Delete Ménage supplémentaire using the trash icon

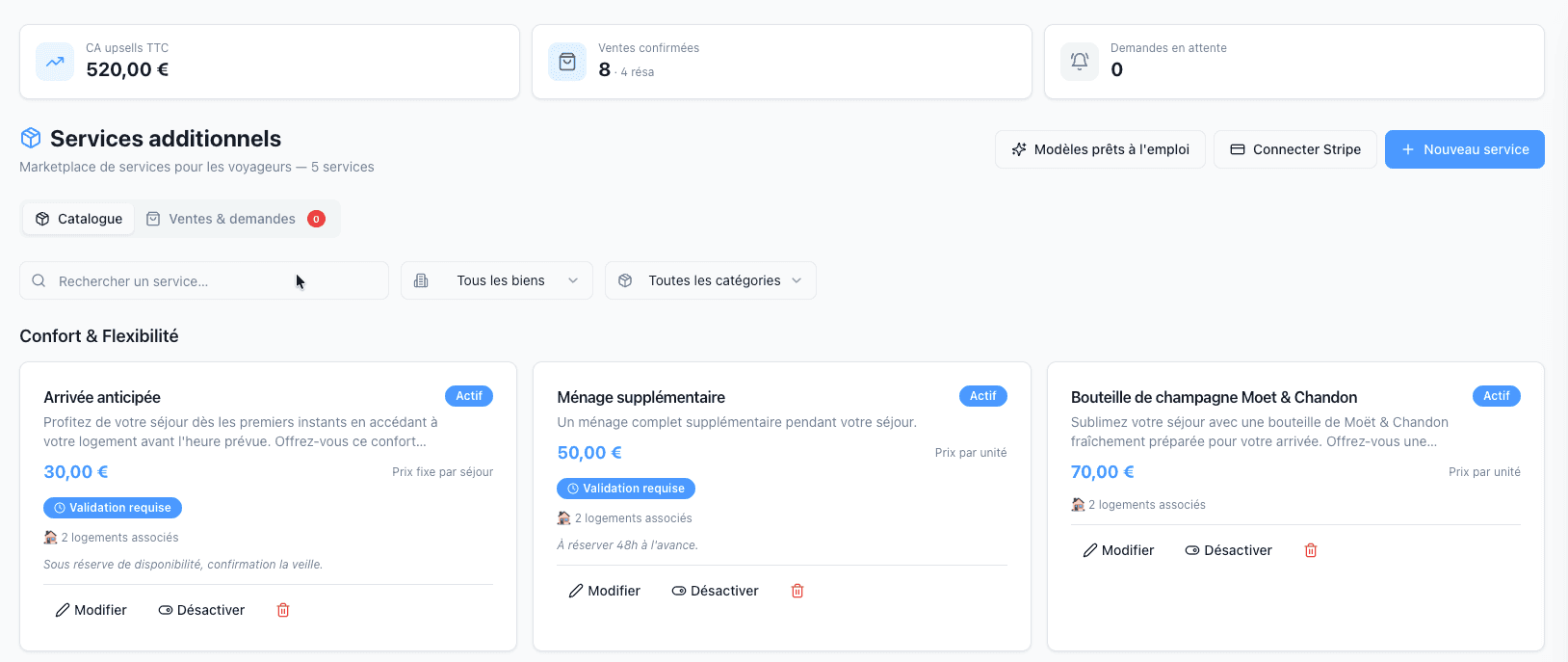[797, 591]
